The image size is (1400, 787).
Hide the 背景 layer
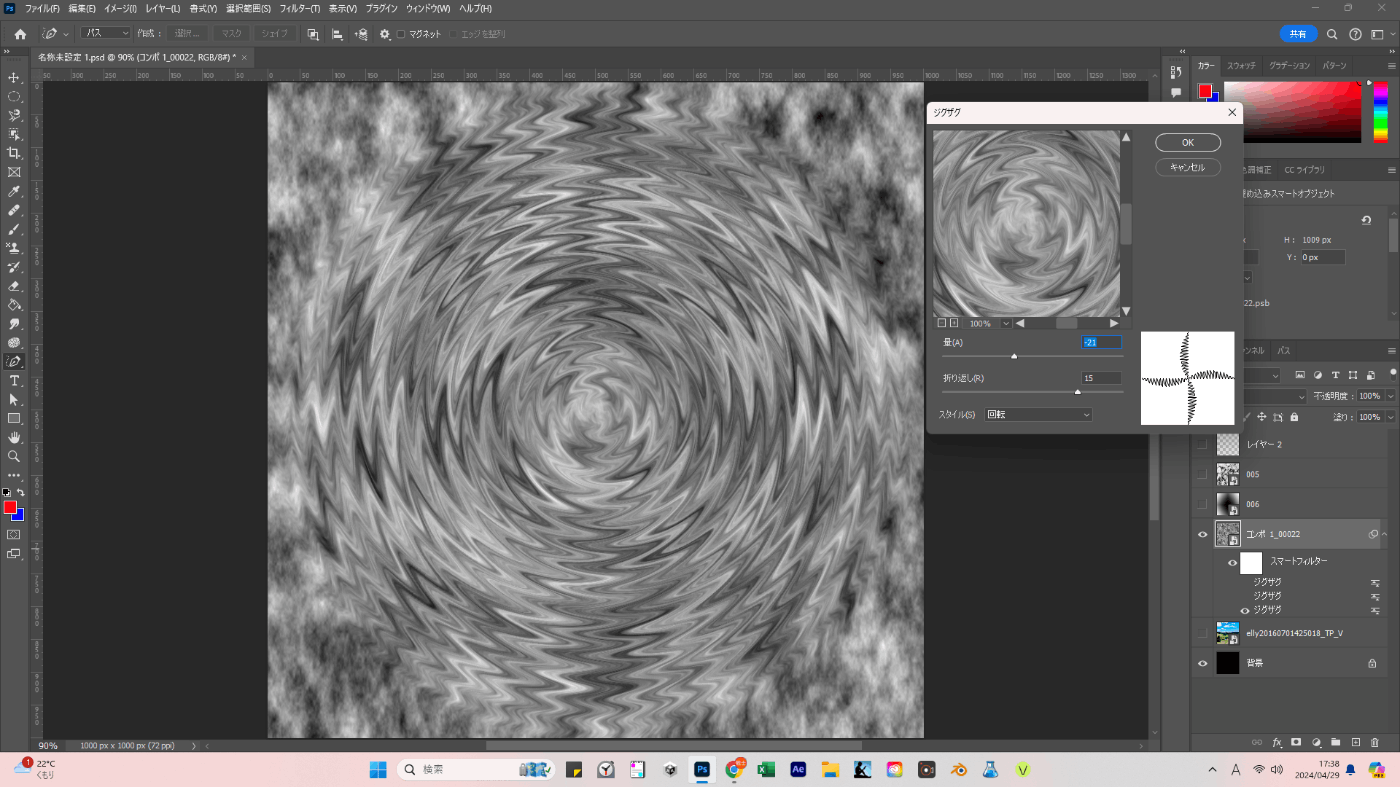pyautogui.click(x=1203, y=663)
